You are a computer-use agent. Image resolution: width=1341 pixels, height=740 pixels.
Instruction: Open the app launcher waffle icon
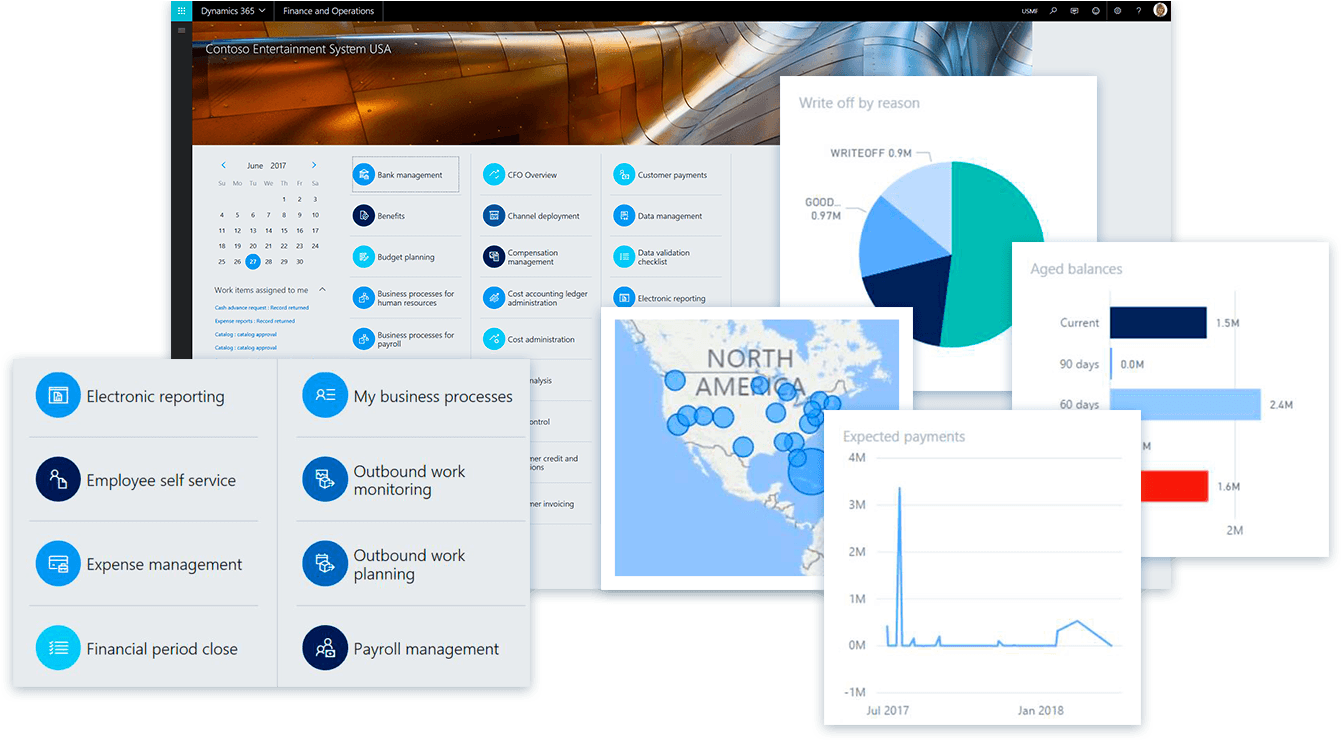tap(181, 11)
